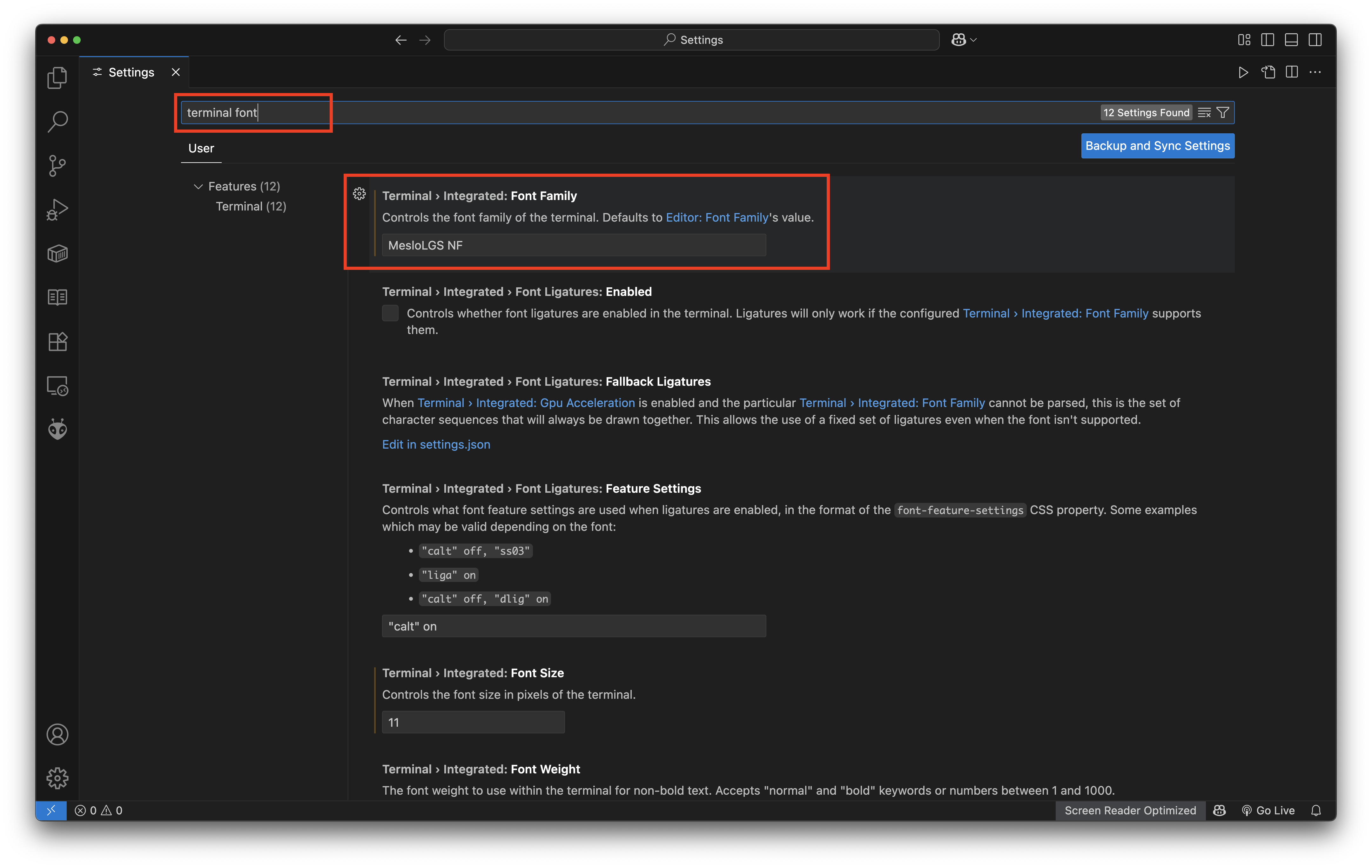Click the Customize Layout icon
Image resolution: width=1372 pixels, height=868 pixels.
click(1244, 40)
